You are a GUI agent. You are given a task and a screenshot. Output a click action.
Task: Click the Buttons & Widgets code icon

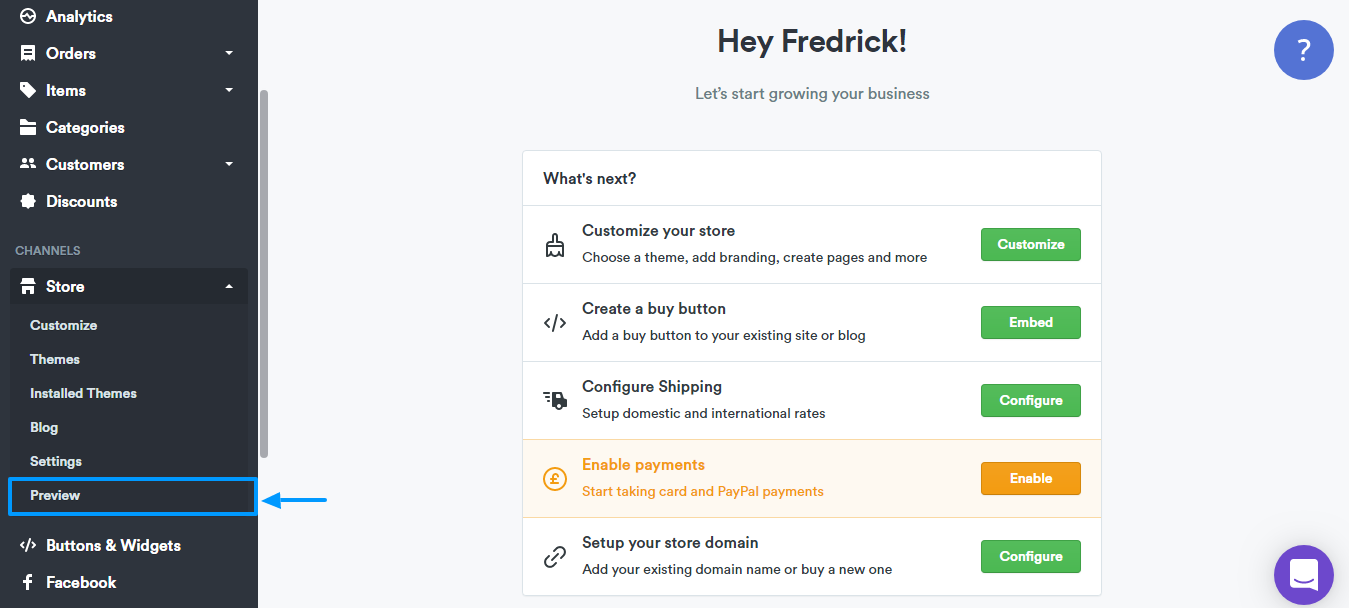click(28, 545)
